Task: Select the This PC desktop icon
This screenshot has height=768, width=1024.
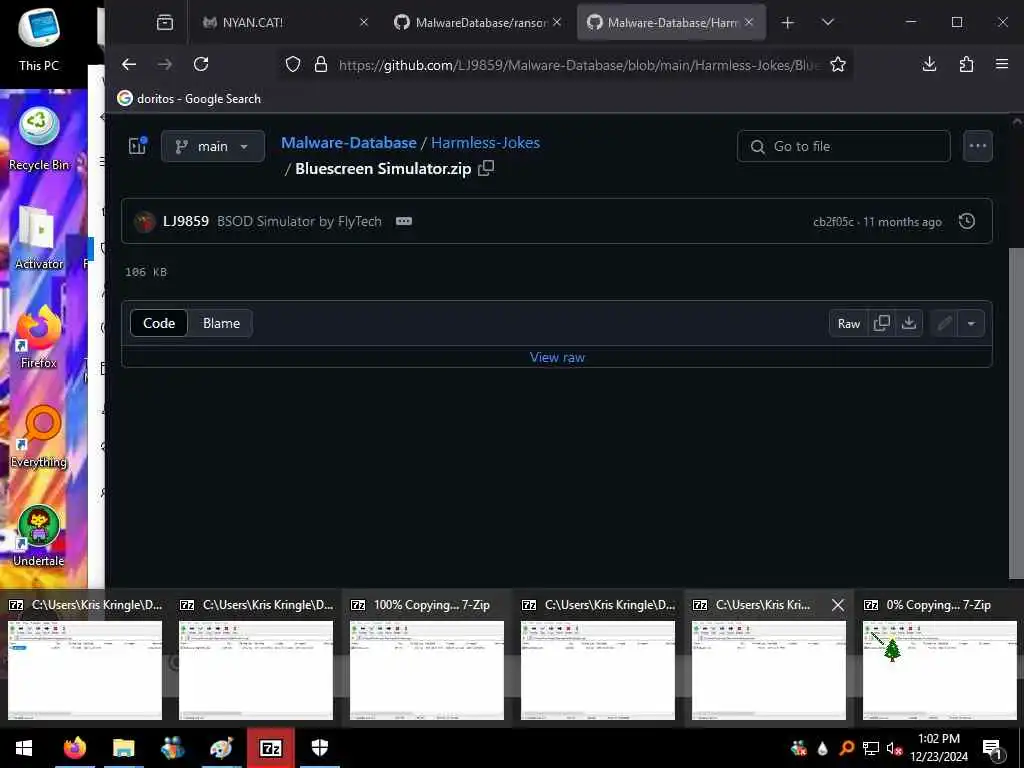Action: 39,39
